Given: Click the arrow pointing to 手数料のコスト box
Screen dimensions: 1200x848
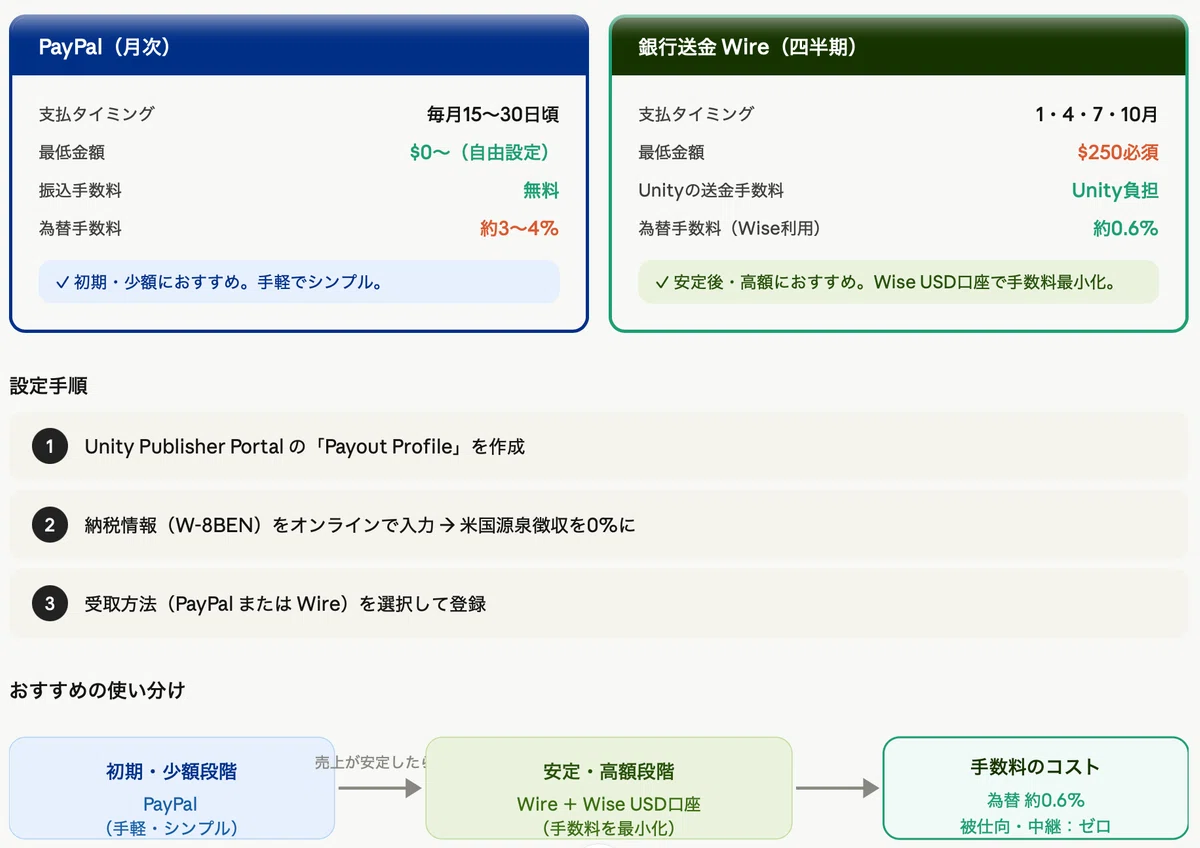Looking at the screenshot, I should pyautogui.click(x=837, y=788).
